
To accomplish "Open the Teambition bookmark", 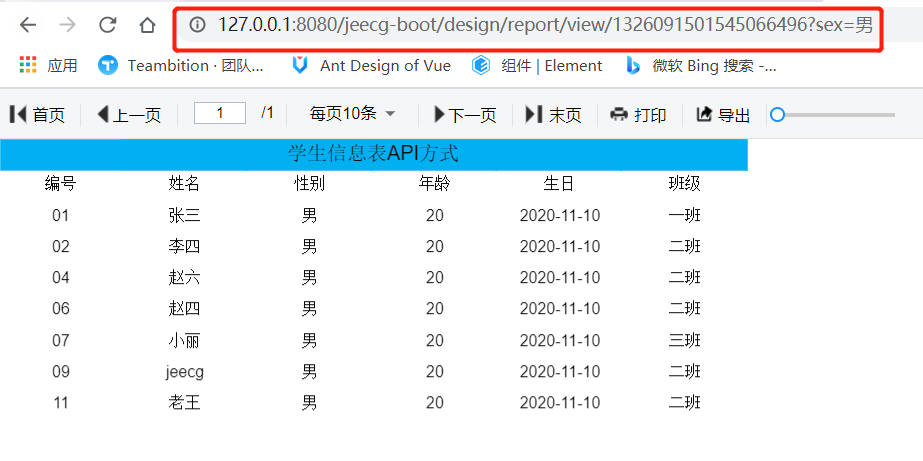I will coord(181,65).
